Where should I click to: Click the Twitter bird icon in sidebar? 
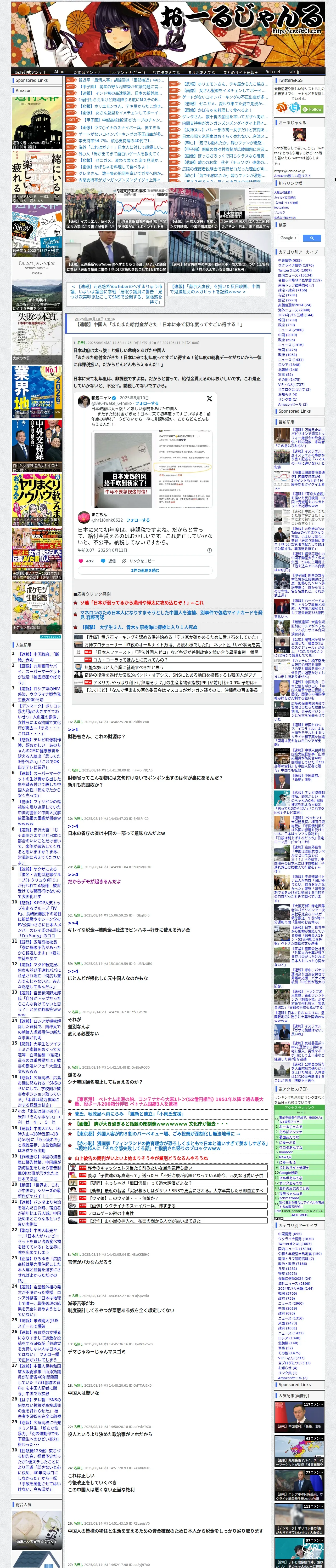[295, 108]
